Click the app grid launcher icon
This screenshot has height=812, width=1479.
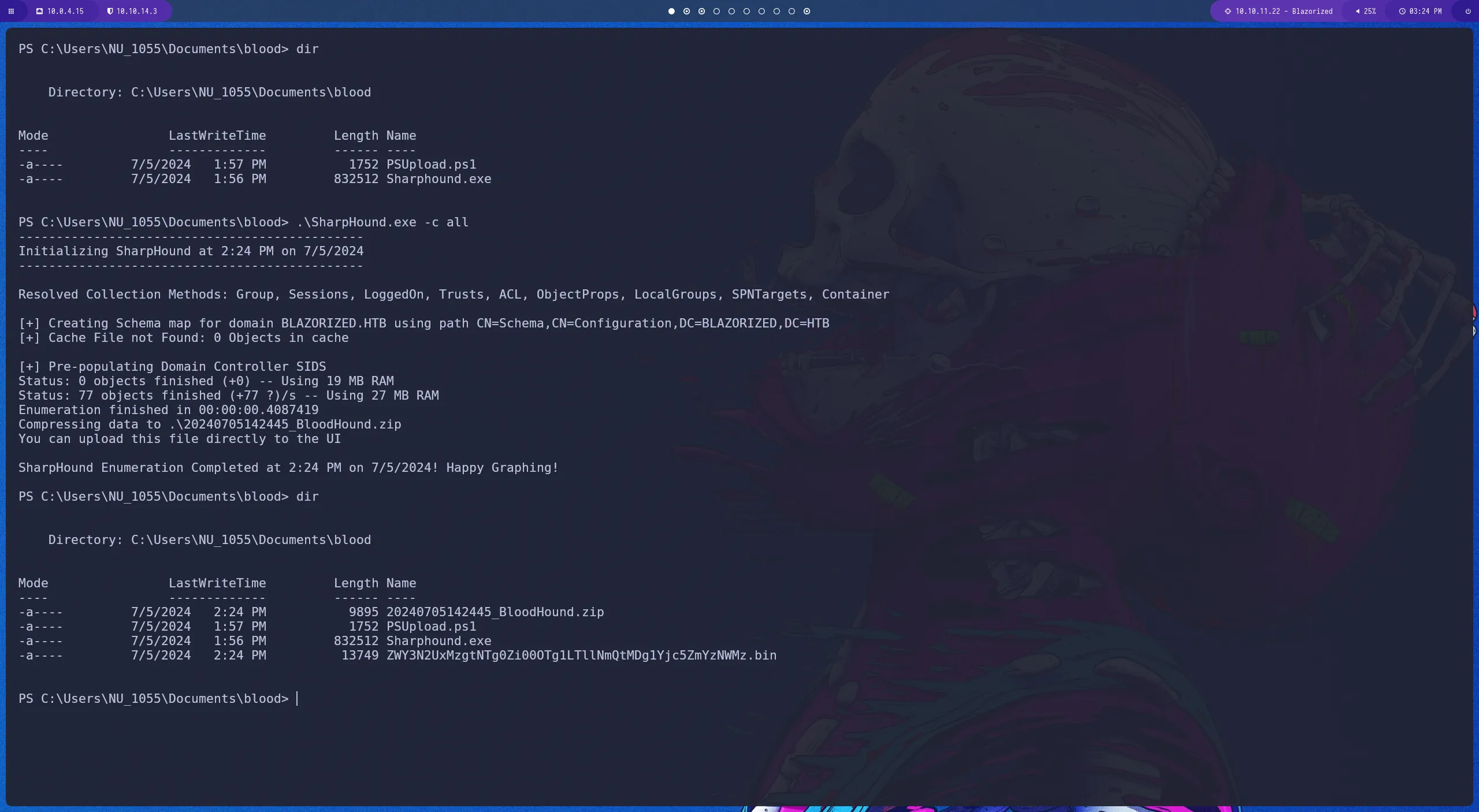point(12,11)
